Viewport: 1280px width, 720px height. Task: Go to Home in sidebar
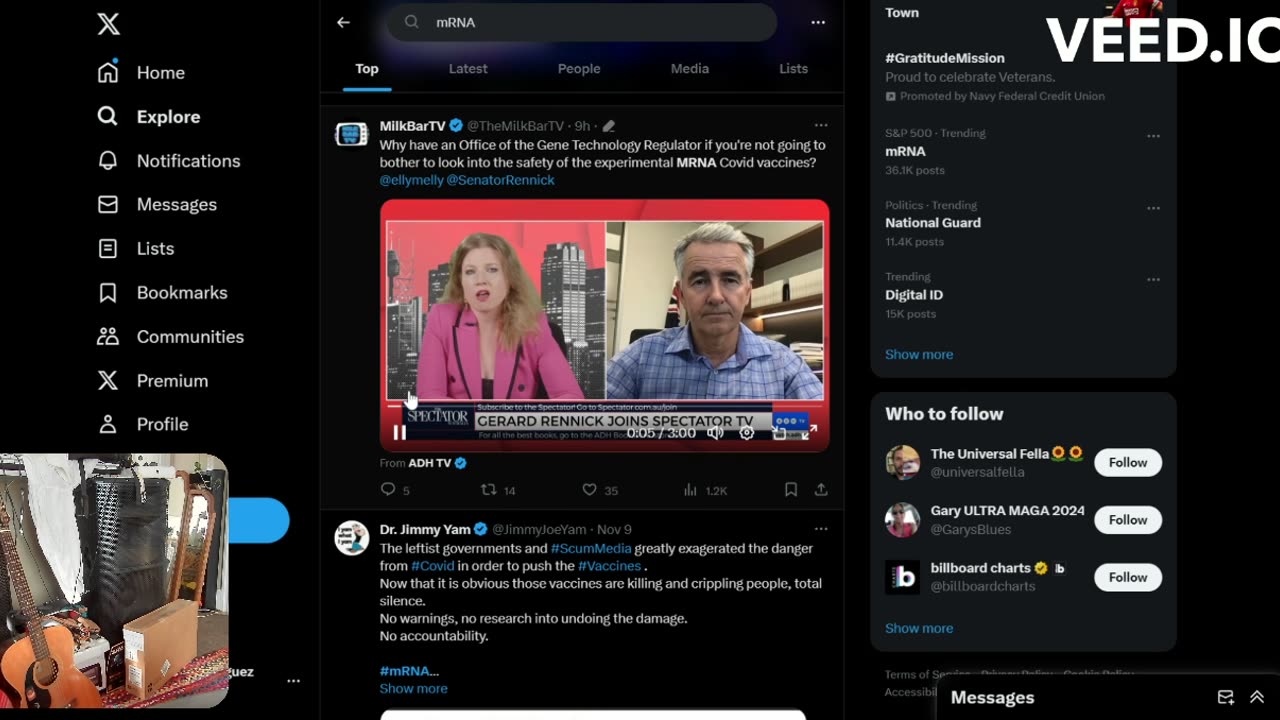[141, 72]
